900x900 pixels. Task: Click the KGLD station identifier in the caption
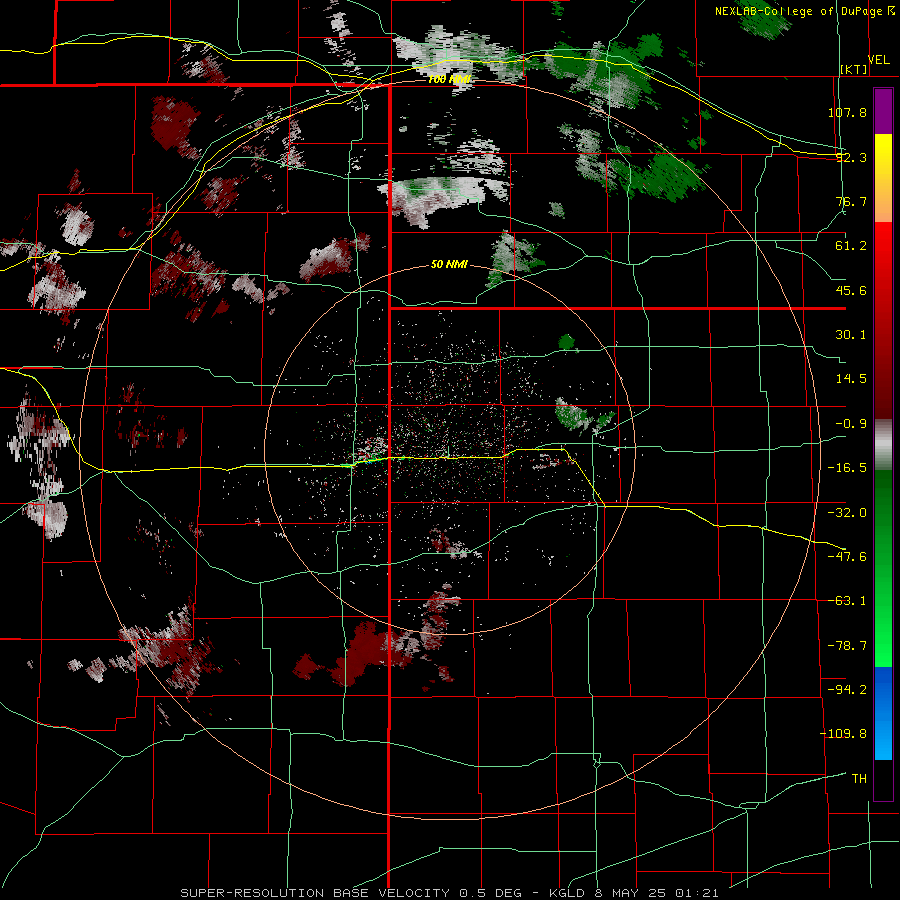coord(567,893)
